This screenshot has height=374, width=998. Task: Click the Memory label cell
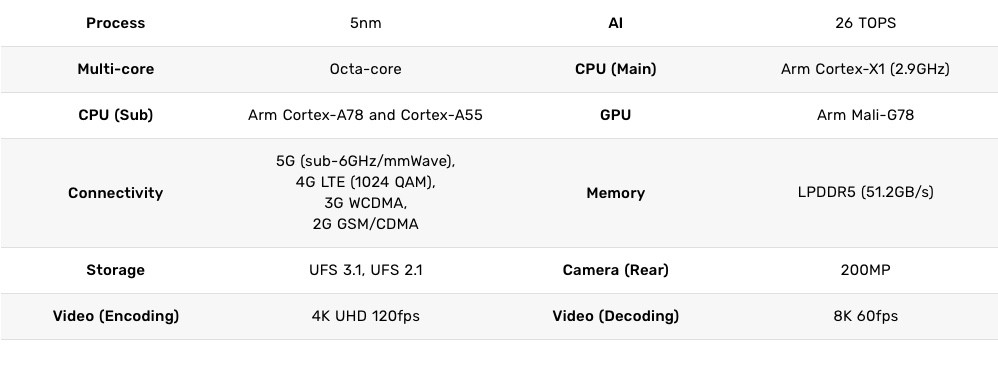coord(615,193)
